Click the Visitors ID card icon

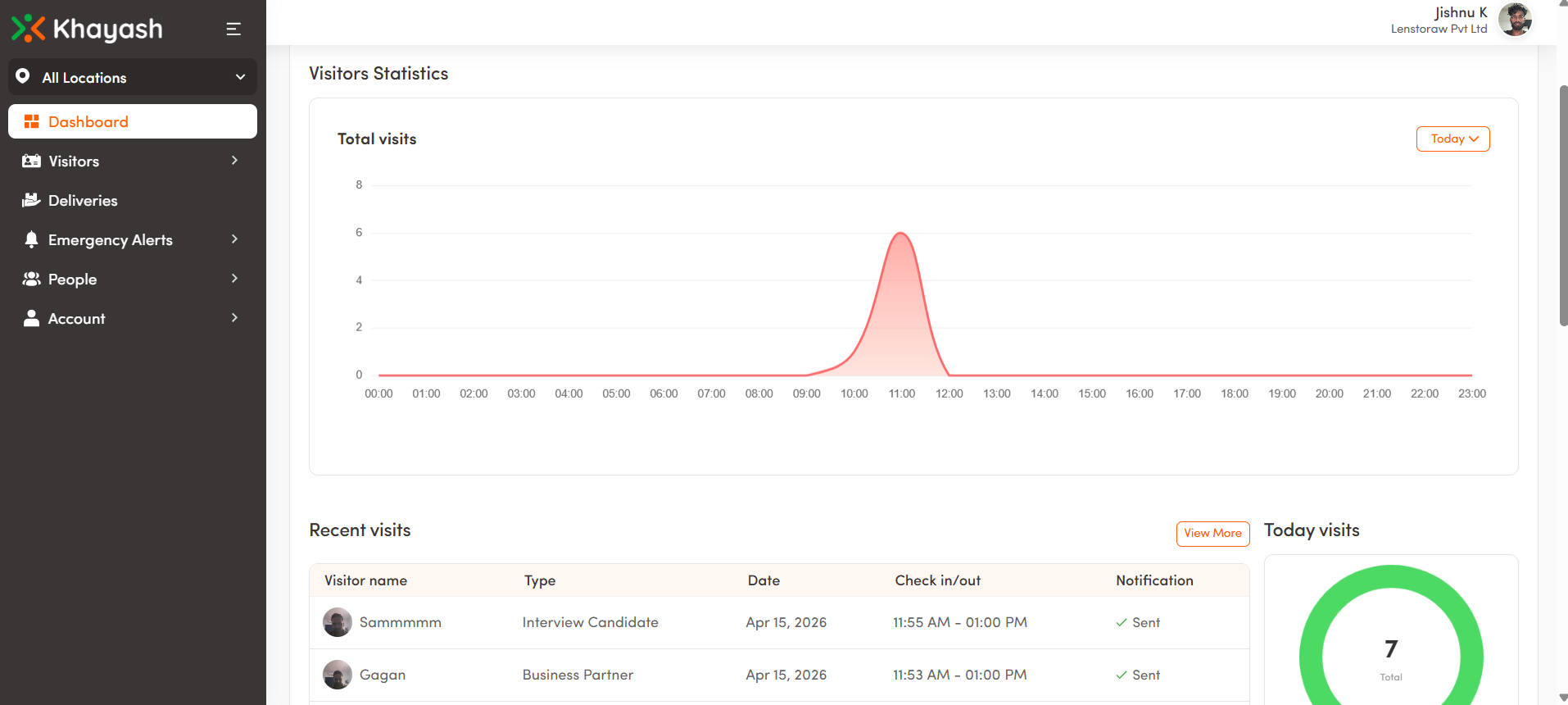point(31,161)
